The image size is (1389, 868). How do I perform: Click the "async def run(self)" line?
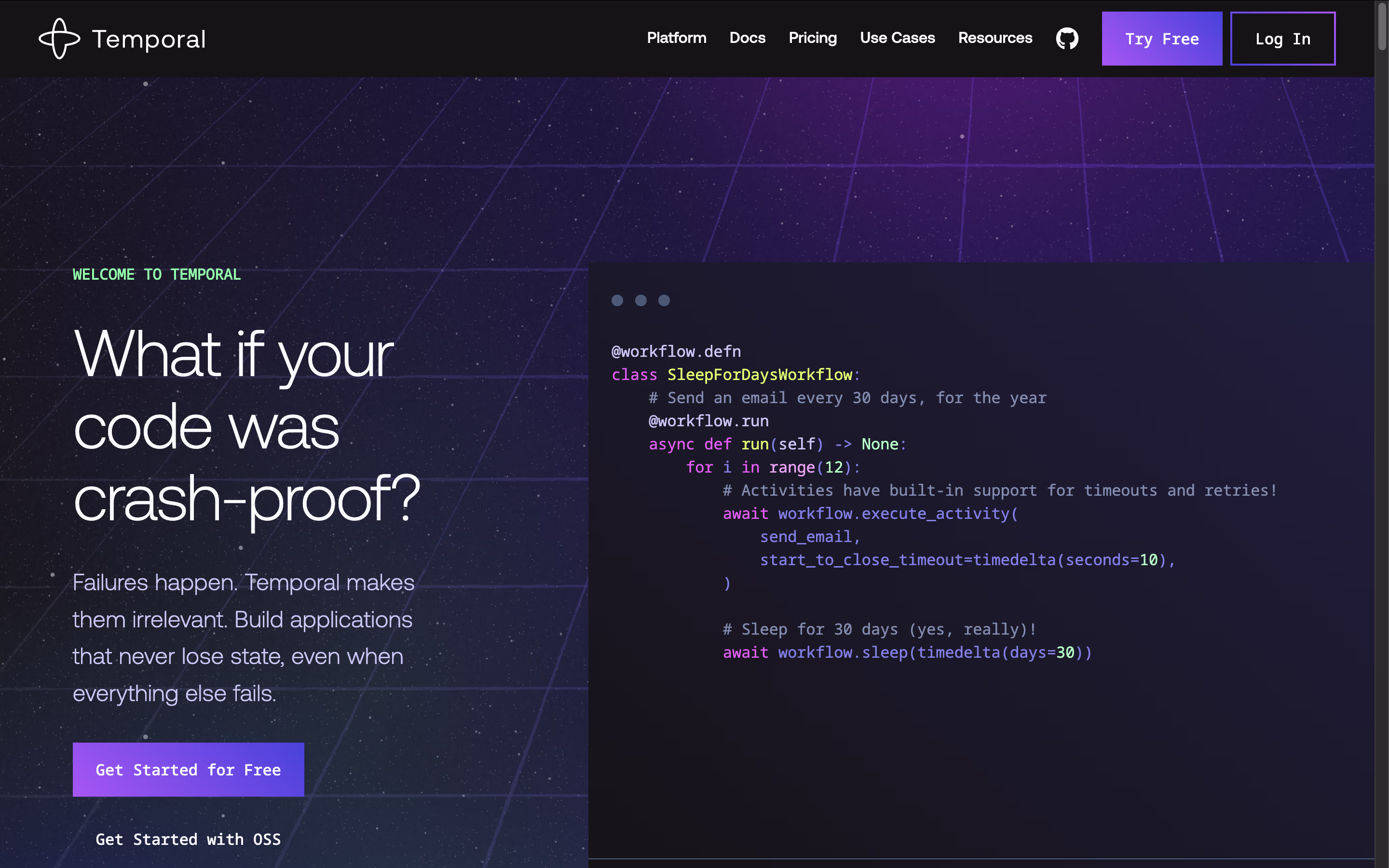[x=778, y=444]
